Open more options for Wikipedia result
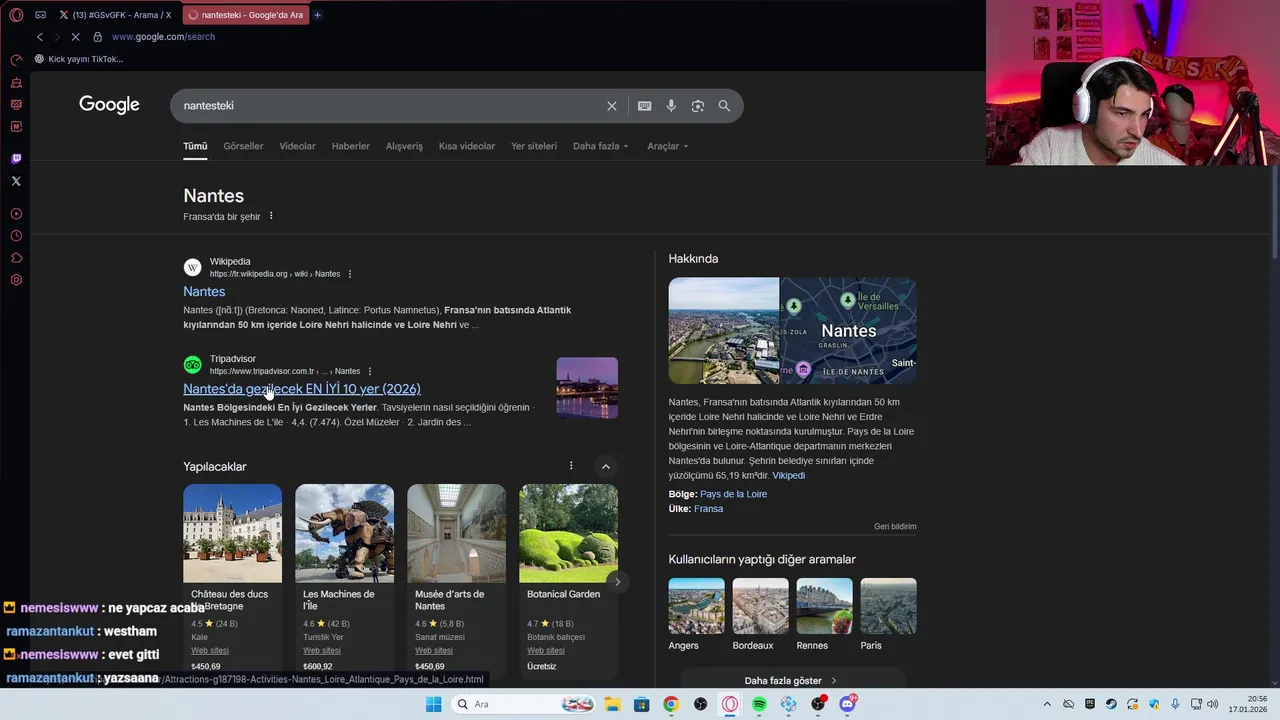The width and height of the screenshot is (1280, 720). tap(349, 274)
